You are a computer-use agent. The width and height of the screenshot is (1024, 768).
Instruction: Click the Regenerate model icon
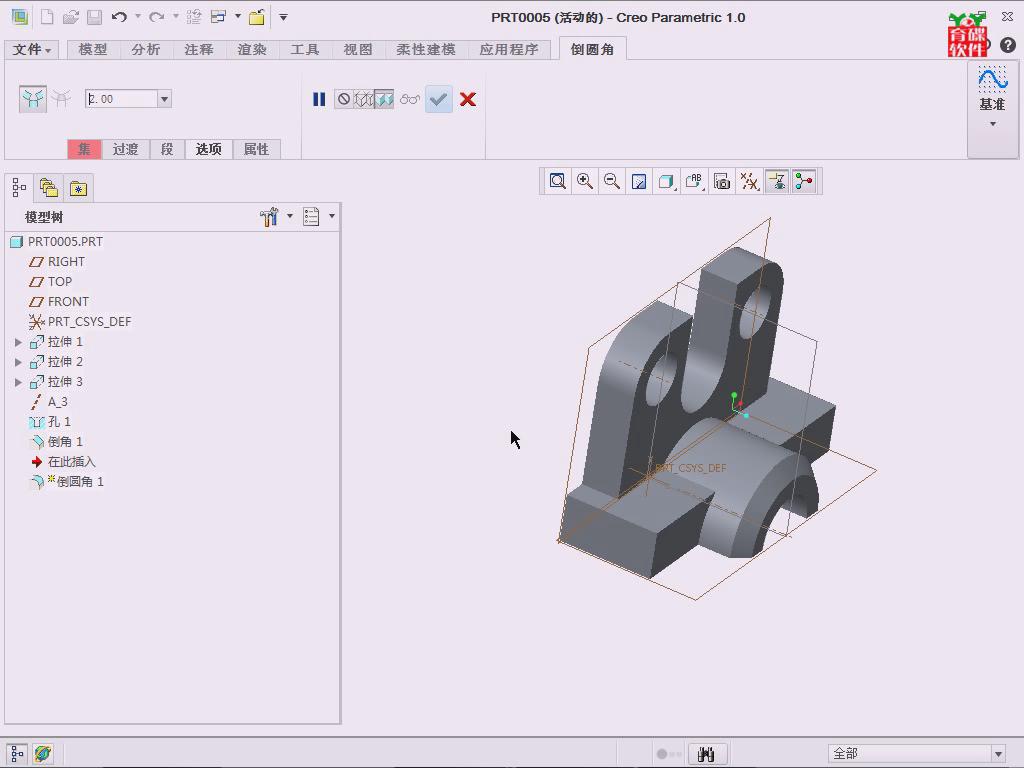click(194, 17)
